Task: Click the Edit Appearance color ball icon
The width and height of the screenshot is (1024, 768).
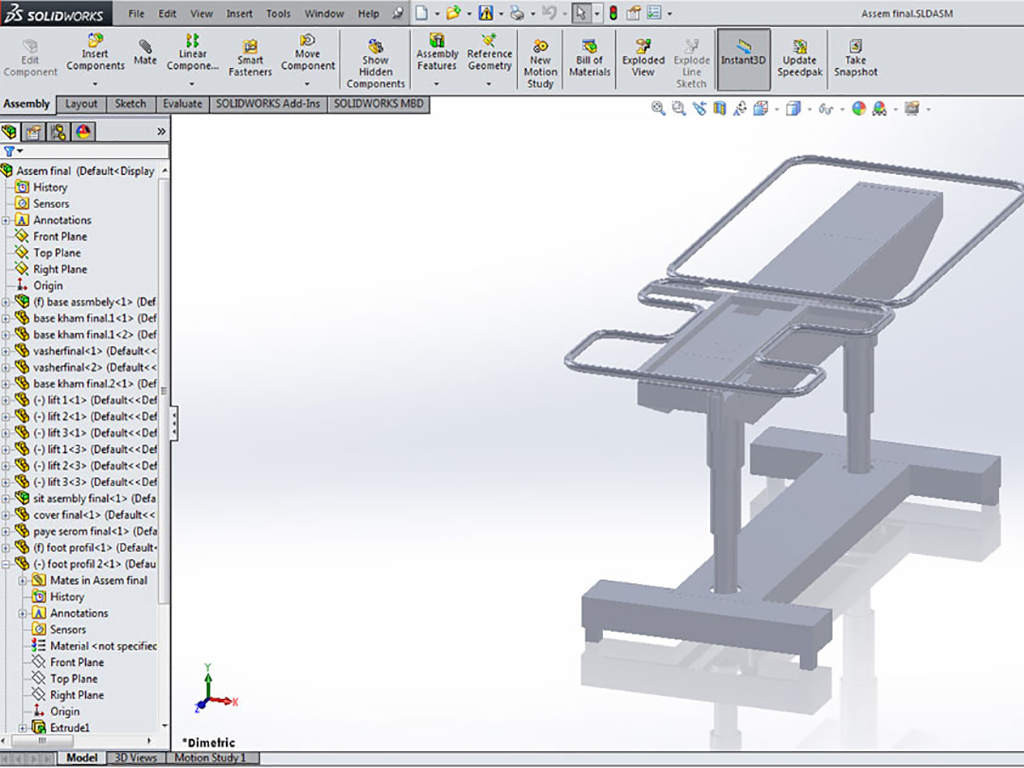Action: point(858,109)
